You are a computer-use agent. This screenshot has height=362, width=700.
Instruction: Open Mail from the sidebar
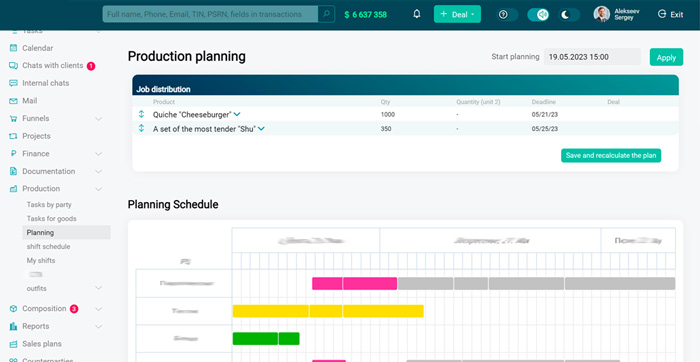(29, 101)
